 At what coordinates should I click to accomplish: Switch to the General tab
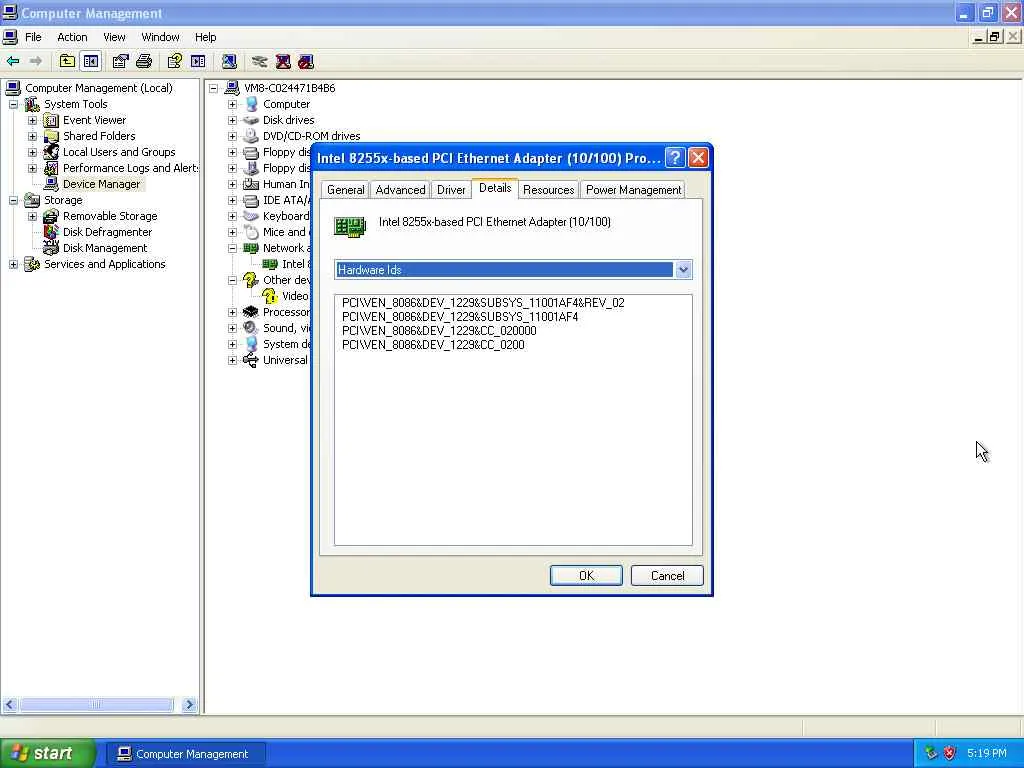pyautogui.click(x=345, y=190)
